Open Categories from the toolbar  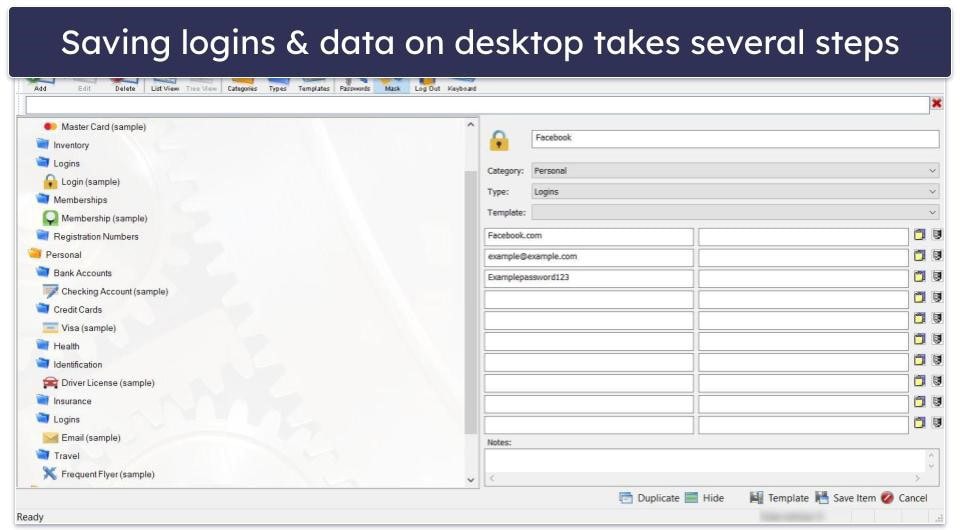click(x=242, y=84)
